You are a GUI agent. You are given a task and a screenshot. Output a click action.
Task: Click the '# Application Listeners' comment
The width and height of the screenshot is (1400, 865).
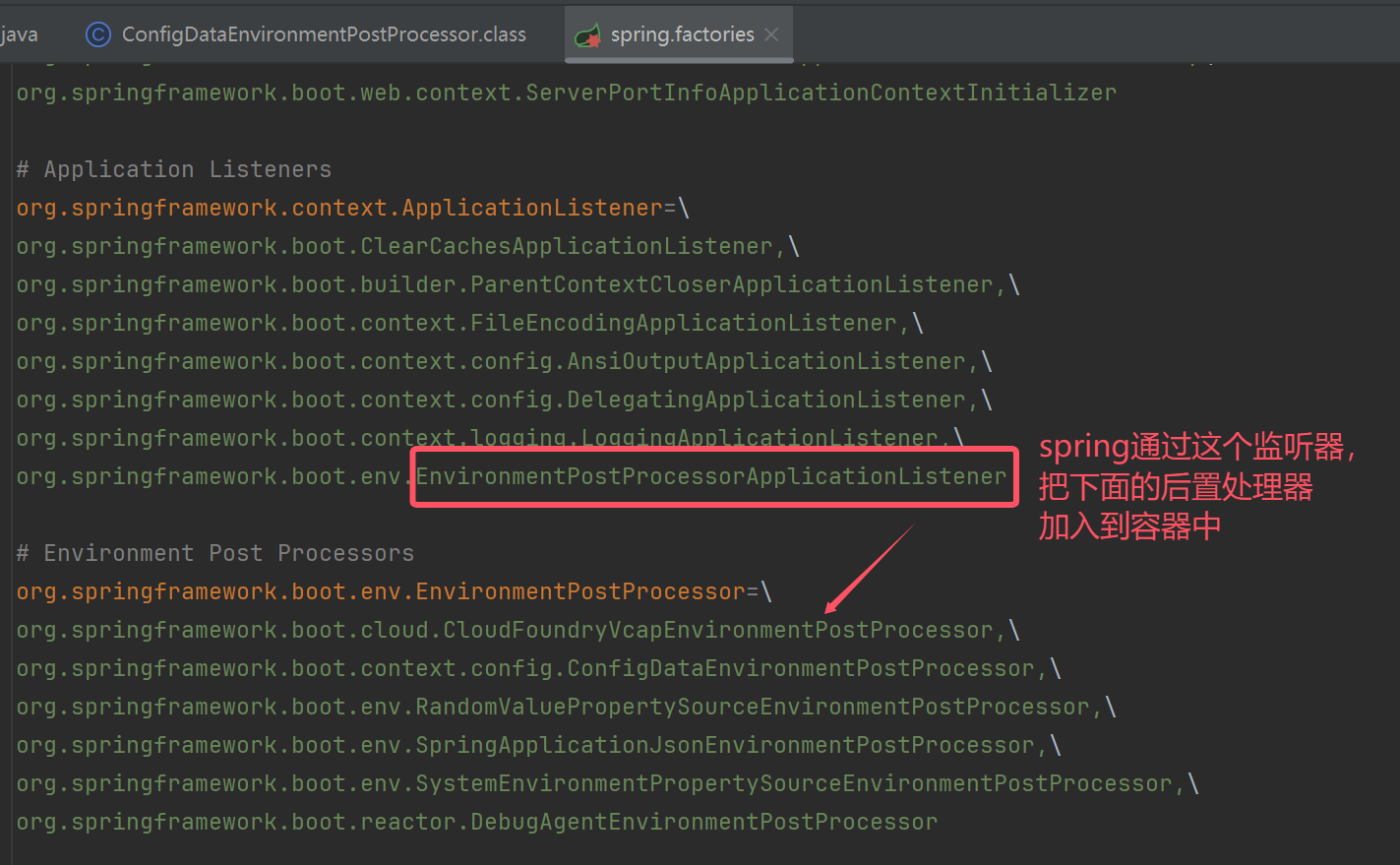click(x=174, y=169)
